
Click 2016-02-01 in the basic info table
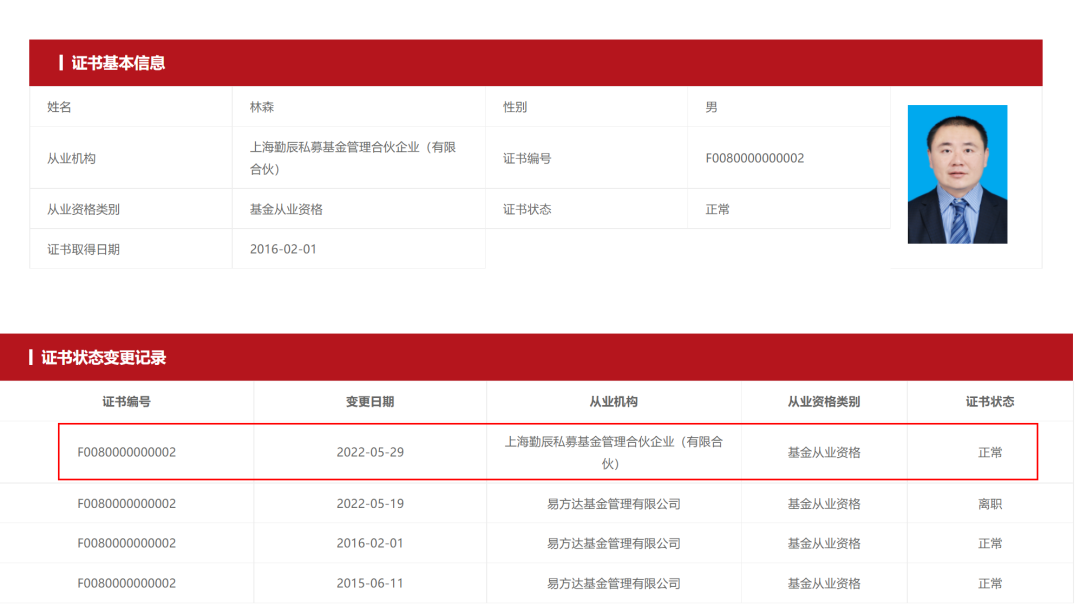283,249
